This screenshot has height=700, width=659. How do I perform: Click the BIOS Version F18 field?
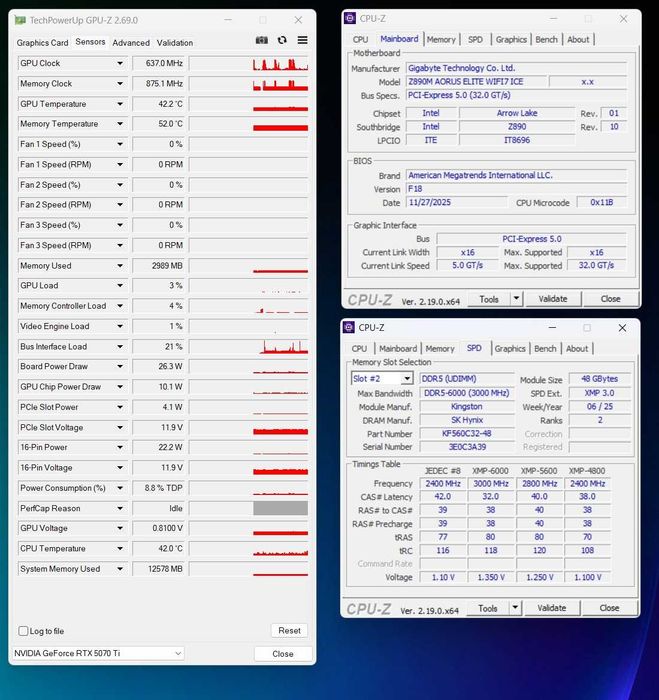pos(516,189)
